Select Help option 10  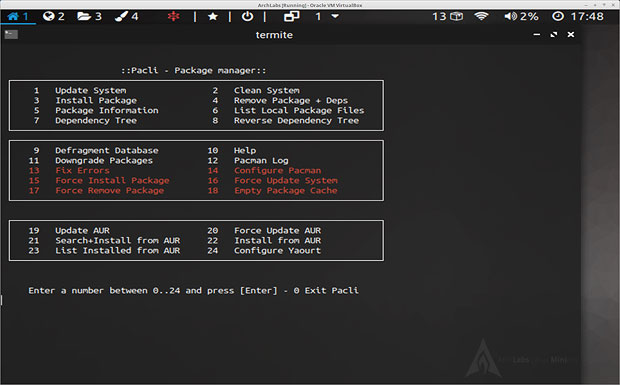tap(245, 151)
